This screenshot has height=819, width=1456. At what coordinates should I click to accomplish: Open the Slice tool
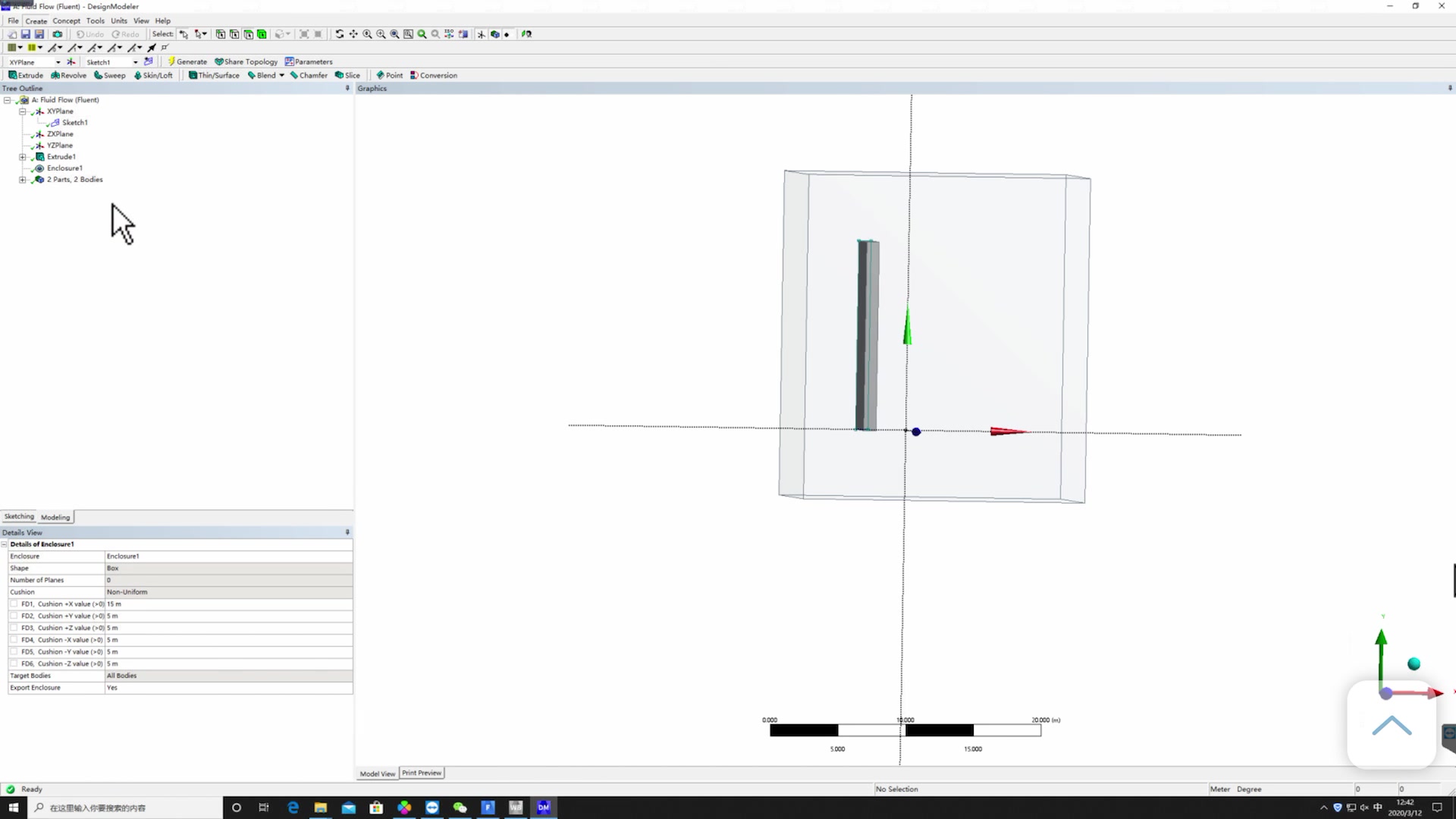[x=347, y=75]
